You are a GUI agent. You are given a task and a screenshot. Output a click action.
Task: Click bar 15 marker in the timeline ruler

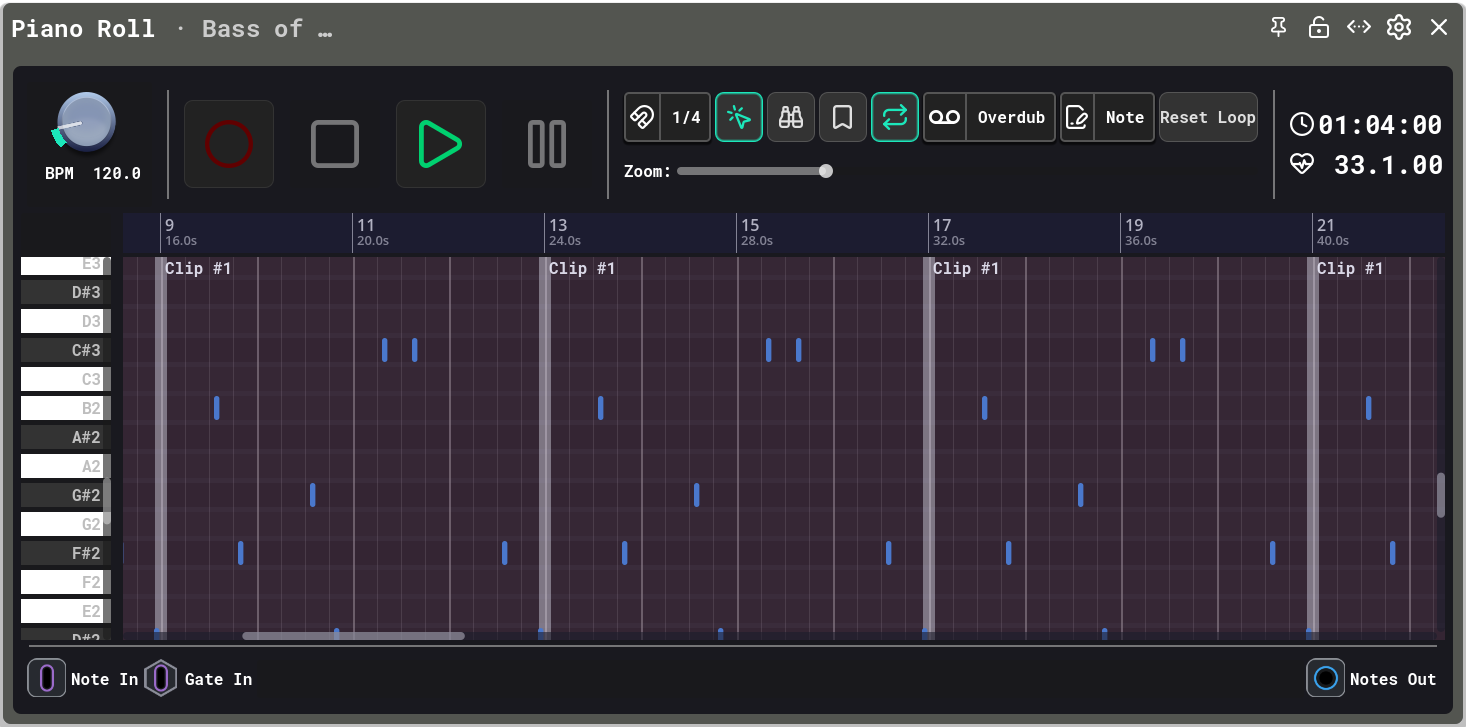click(x=750, y=225)
